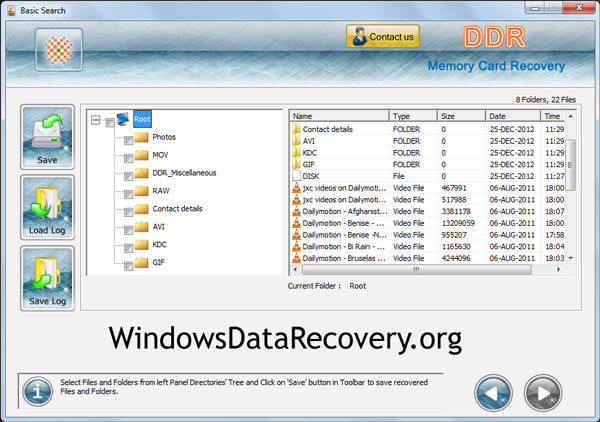Check the tree's GIF folder checkbox
Image resolution: width=600 pixels, height=422 pixels.
pos(129,265)
